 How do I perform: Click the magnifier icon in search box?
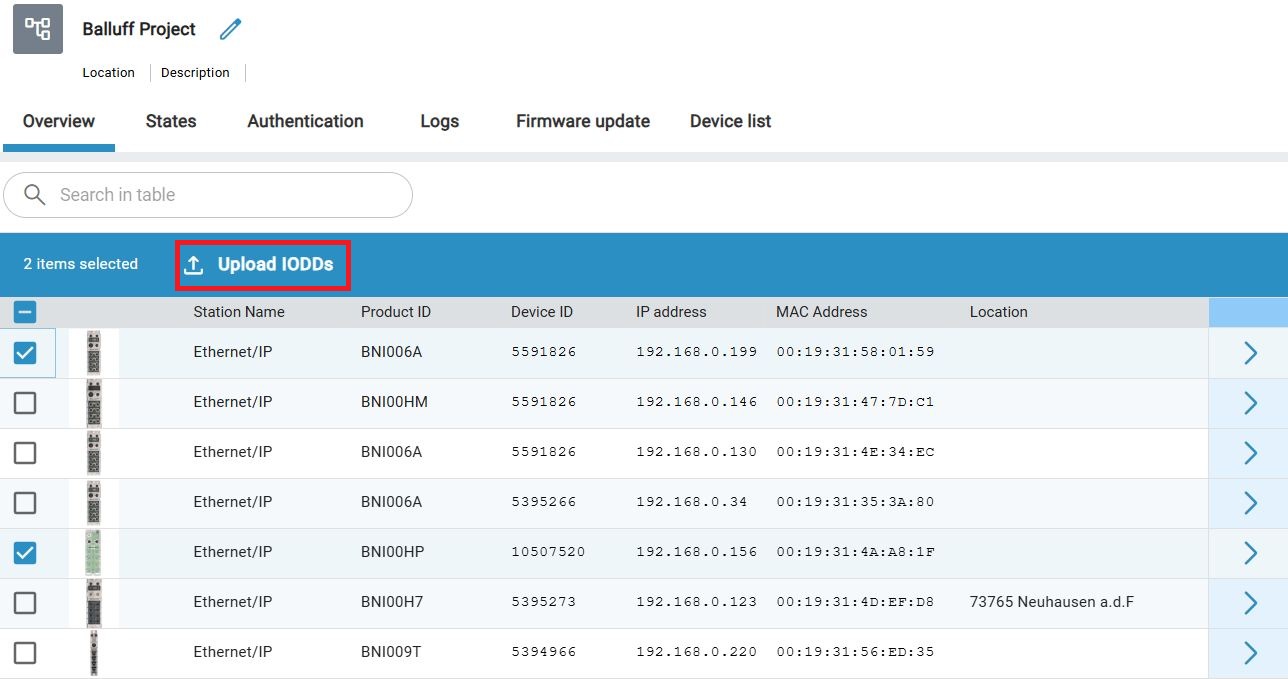tap(35, 195)
